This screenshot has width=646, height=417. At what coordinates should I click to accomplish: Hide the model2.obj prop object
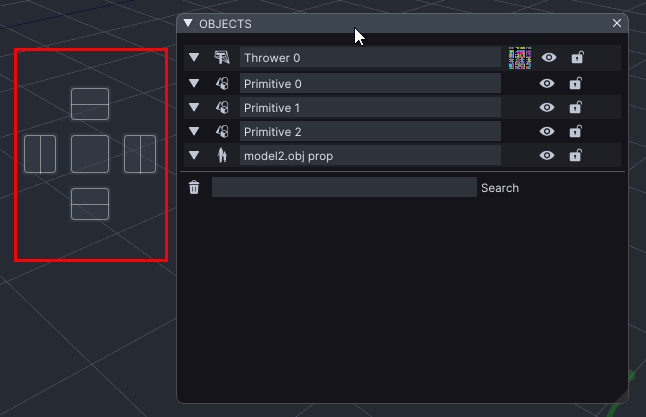click(x=547, y=155)
